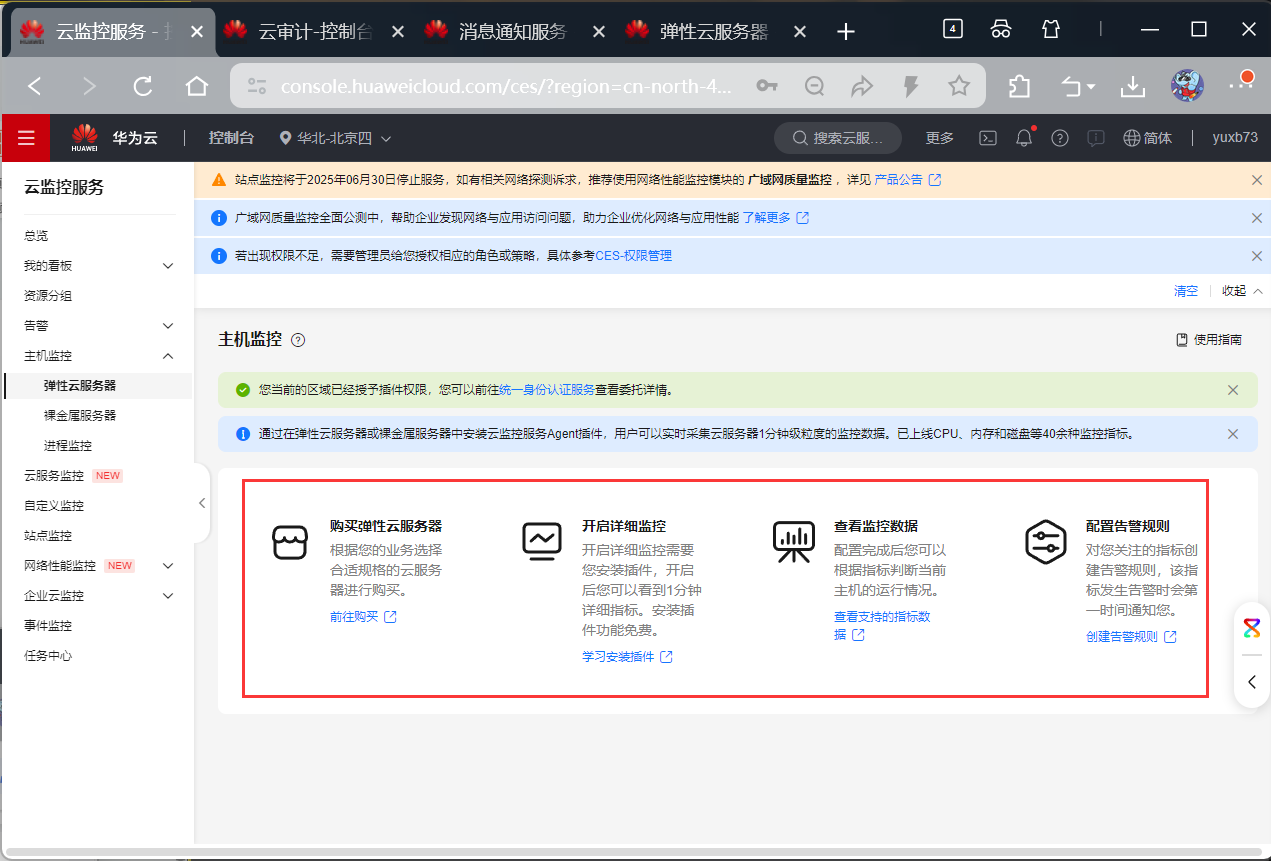1271x861 pixels.
Task: Click the 配置告警规则 hexagon sliders icon
Action: click(x=1046, y=542)
